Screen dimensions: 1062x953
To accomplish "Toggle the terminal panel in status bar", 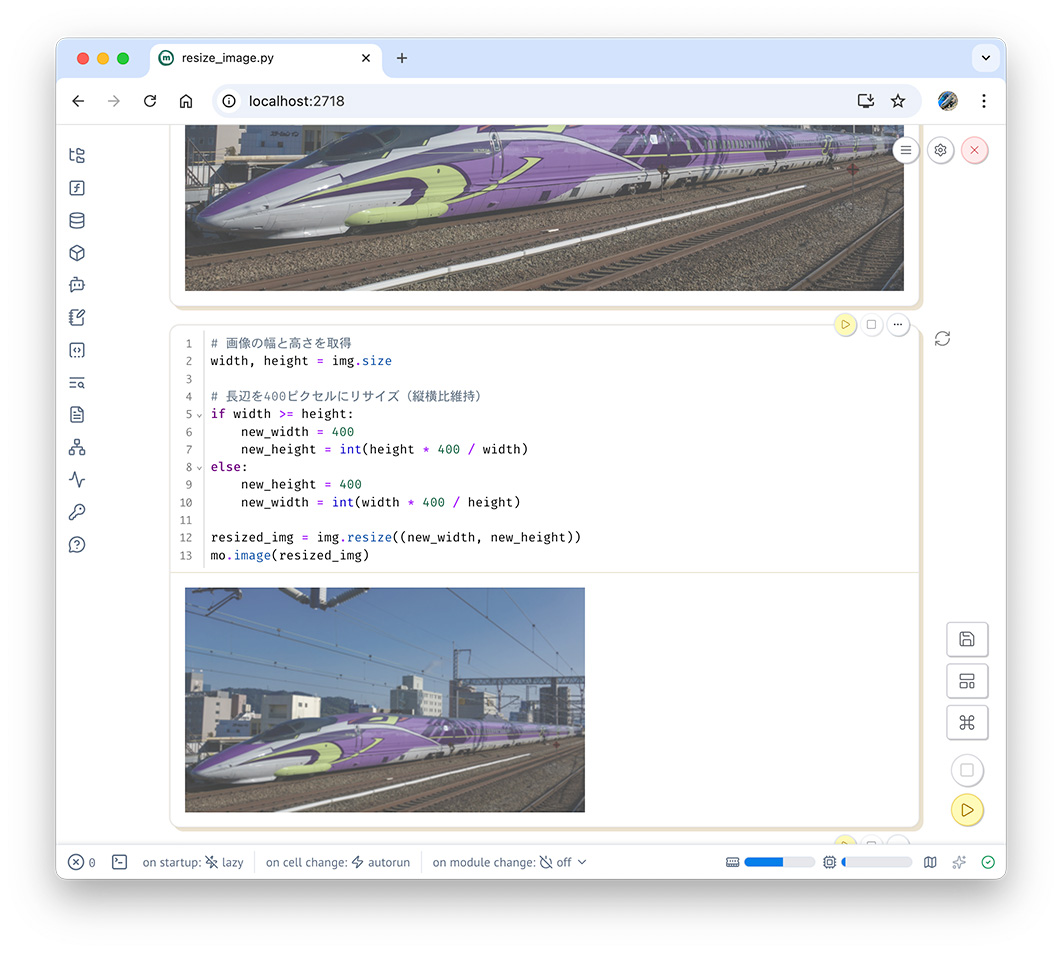I will coord(119,862).
